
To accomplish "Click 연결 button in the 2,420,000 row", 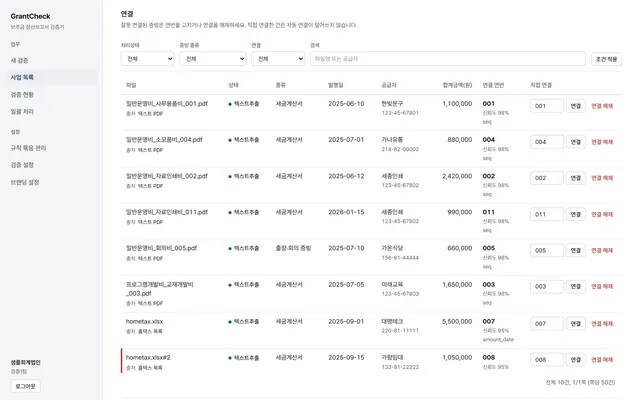I will 576,178.
